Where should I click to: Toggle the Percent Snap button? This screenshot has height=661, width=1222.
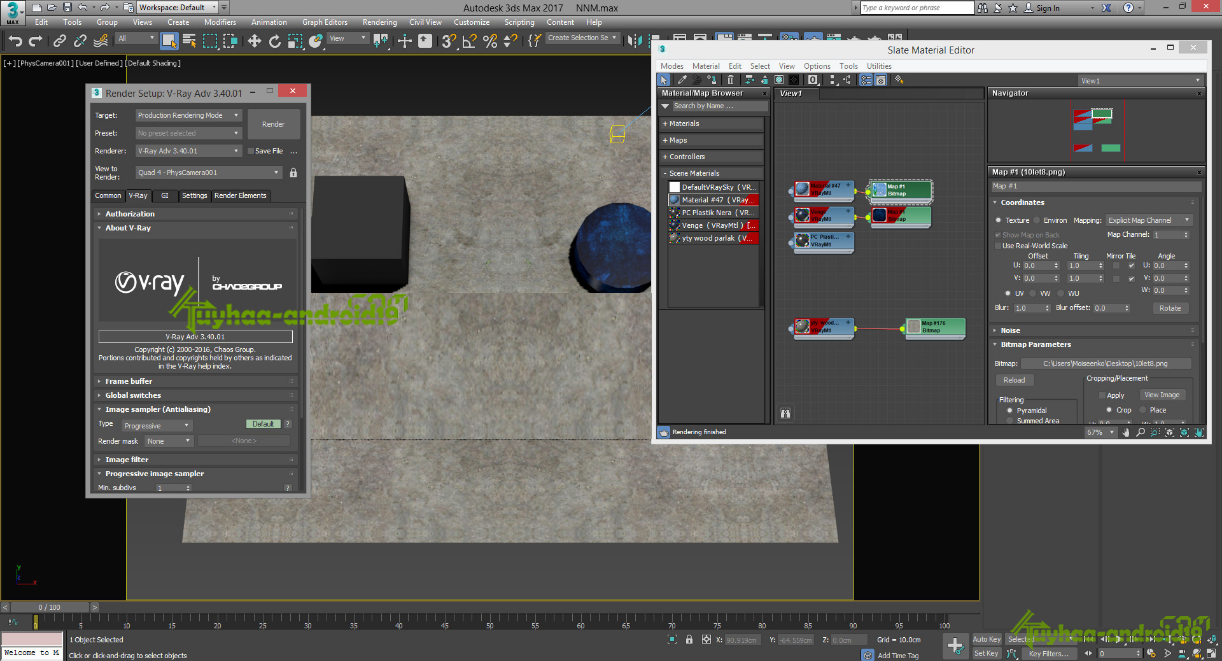490,41
